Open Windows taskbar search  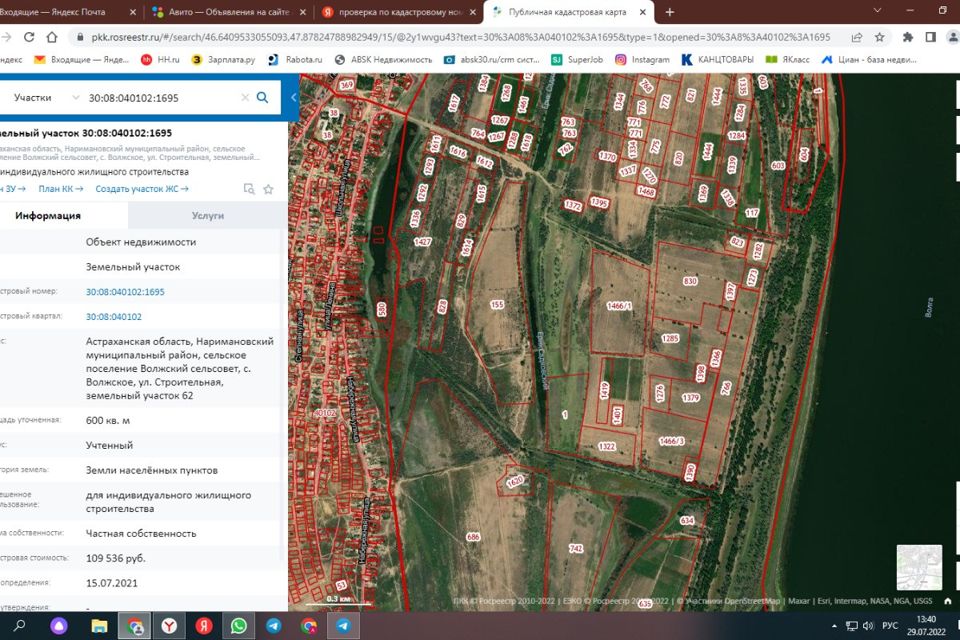pos(20,625)
